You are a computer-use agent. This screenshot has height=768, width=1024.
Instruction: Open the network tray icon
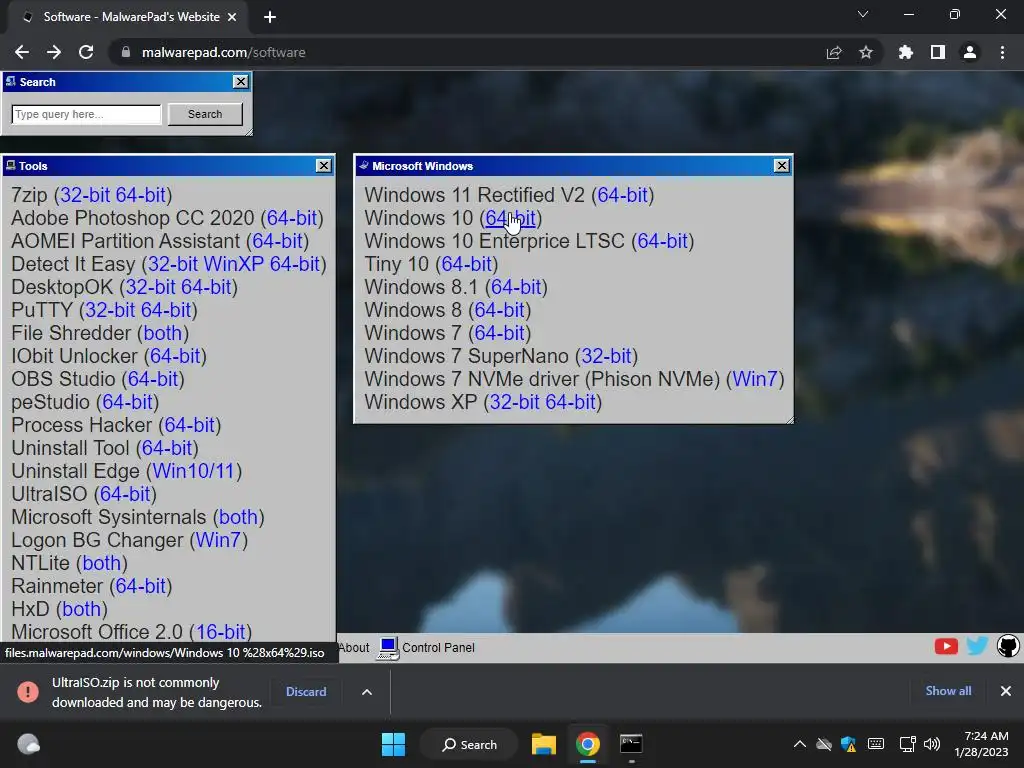(x=907, y=744)
